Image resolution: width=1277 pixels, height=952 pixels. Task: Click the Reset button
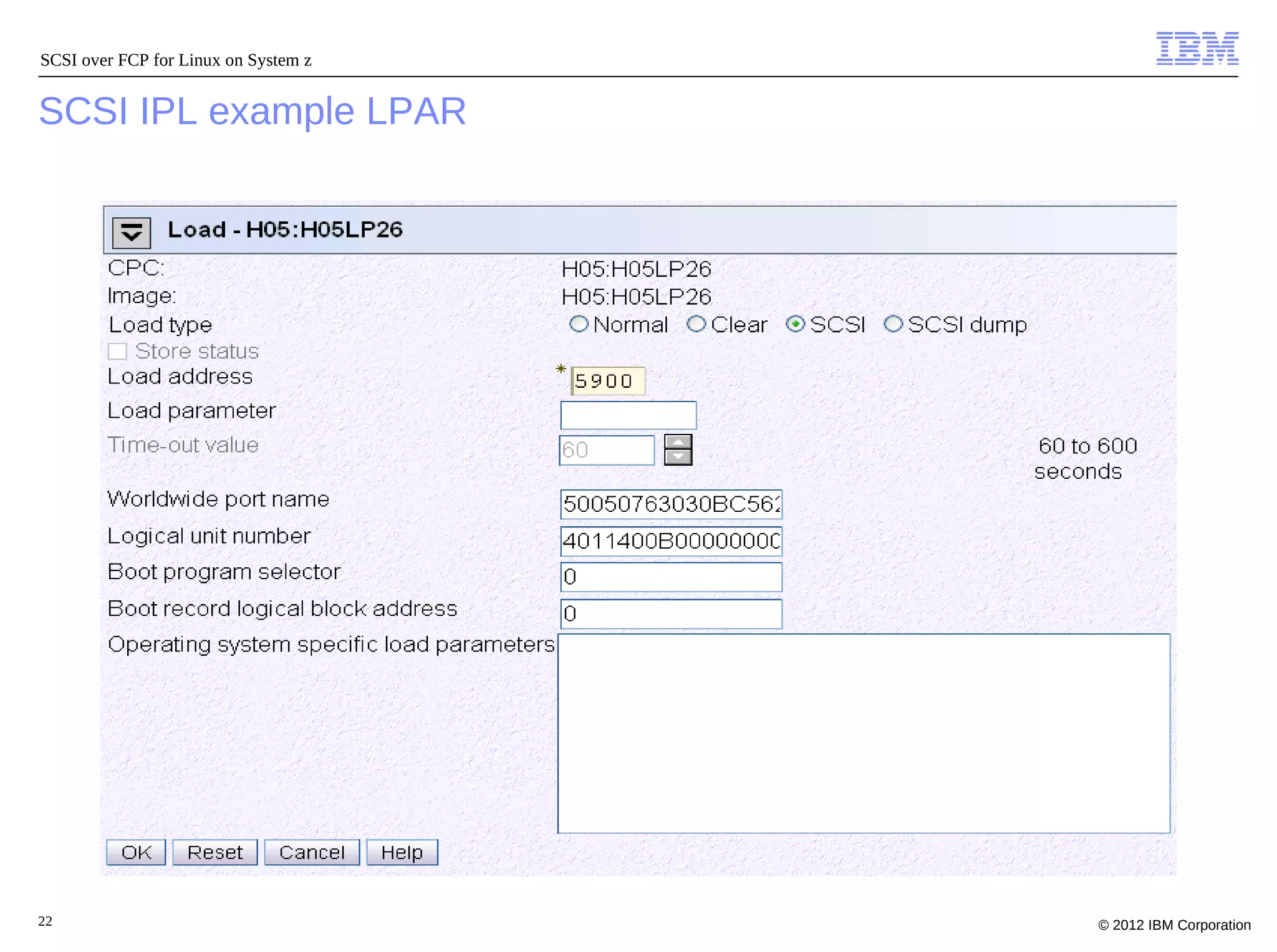(214, 852)
